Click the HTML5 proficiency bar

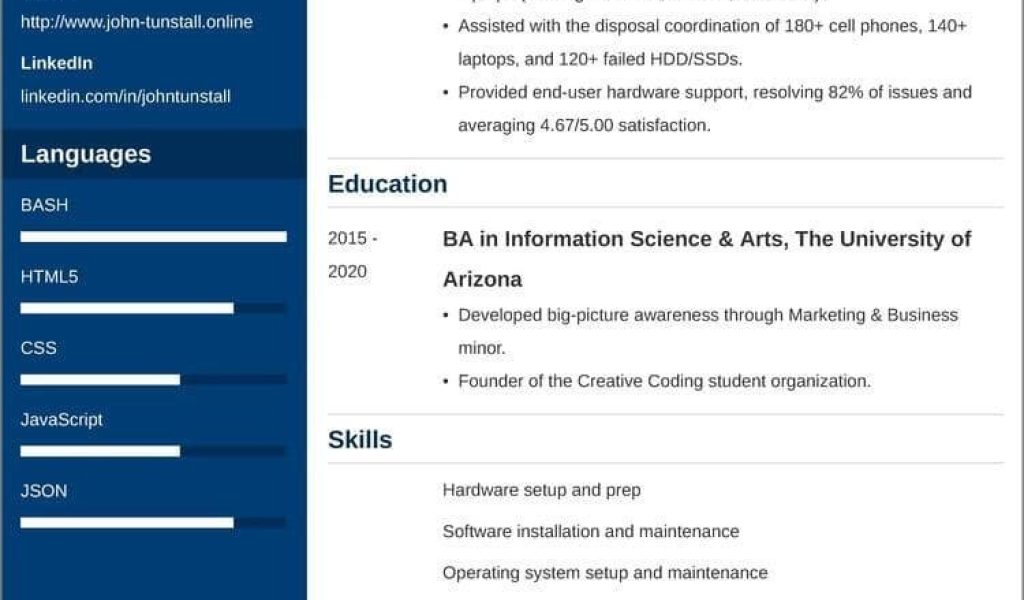click(153, 309)
